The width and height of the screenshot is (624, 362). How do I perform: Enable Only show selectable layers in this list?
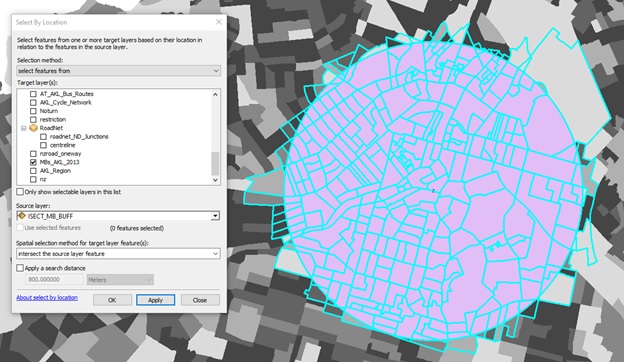tap(20, 192)
